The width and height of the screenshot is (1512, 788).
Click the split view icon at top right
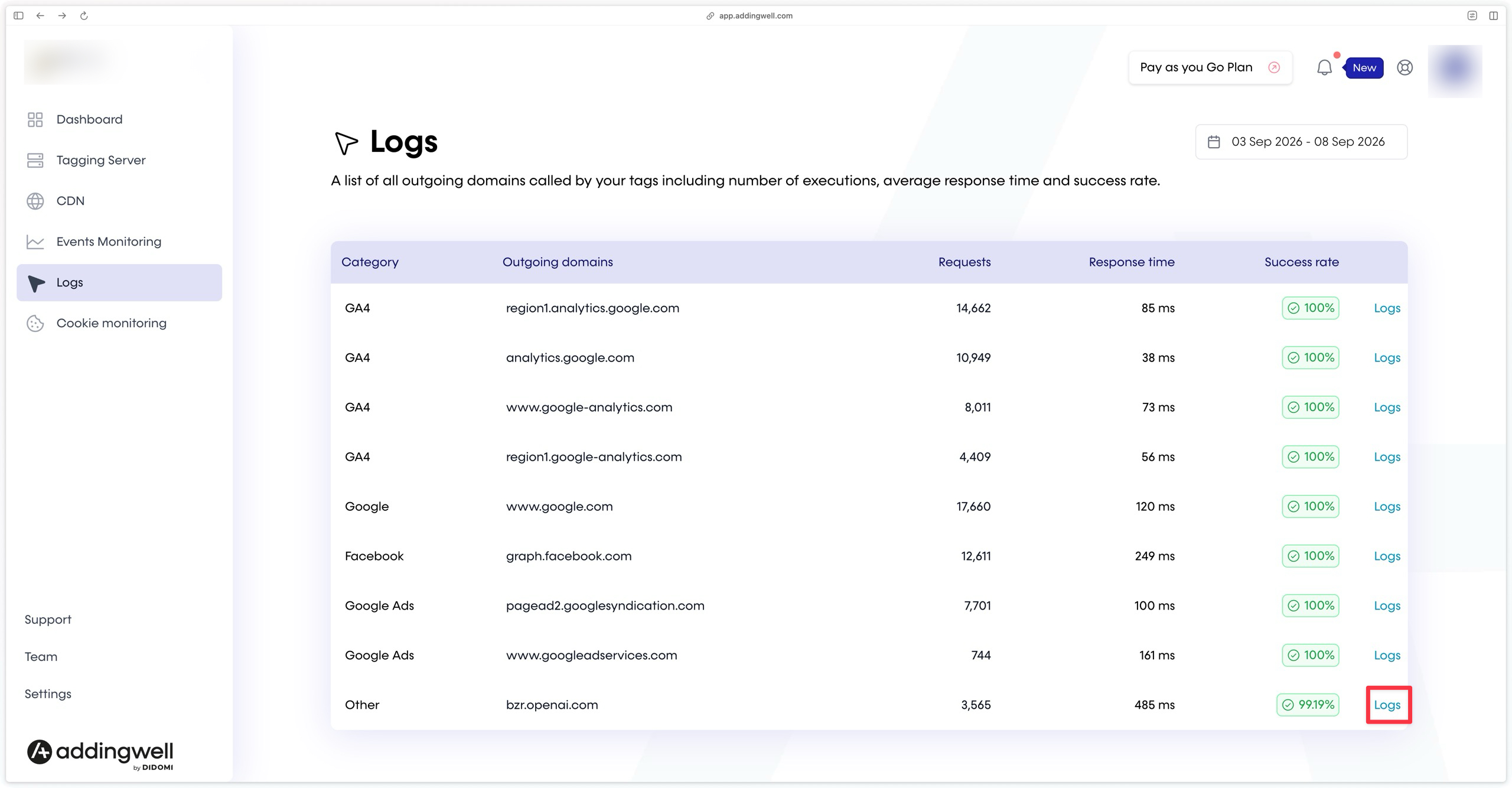[x=1493, y=15]
